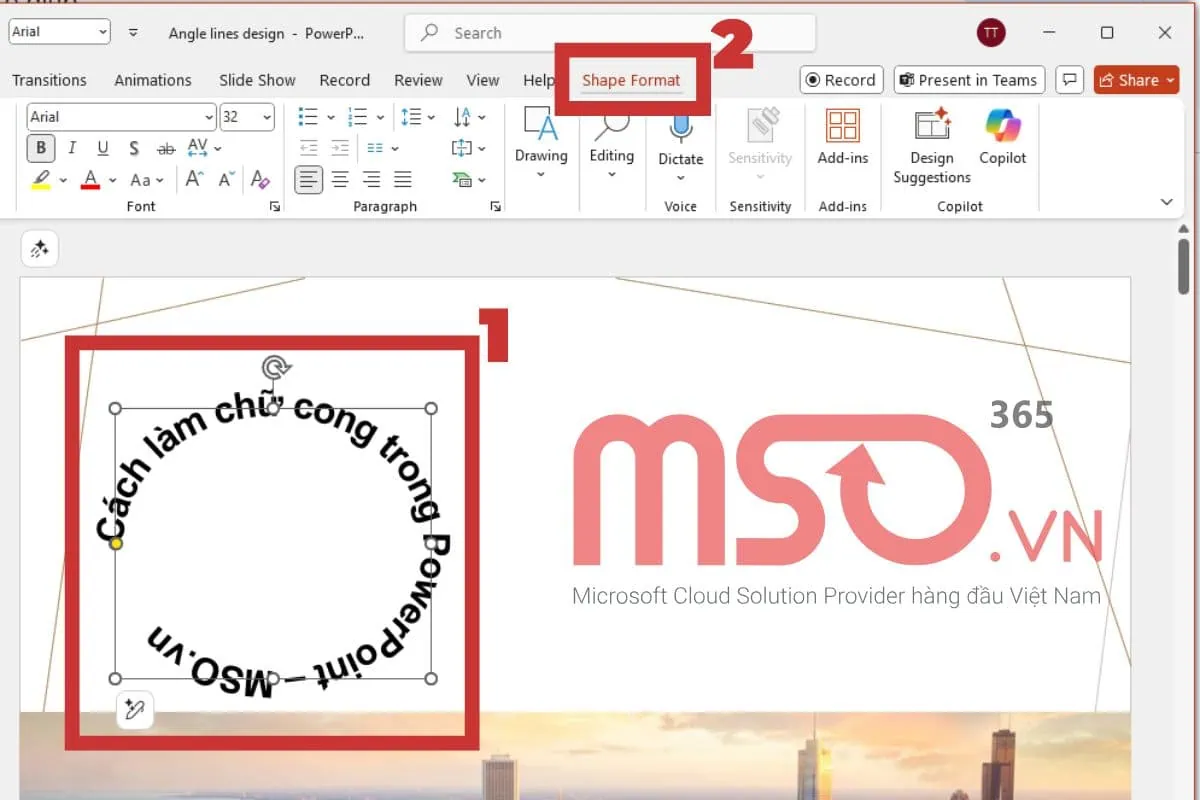The image size is (1200, 800).
Task: Clear all formatting from selected text
Action: pyautogui.click(x=260, y=180)
